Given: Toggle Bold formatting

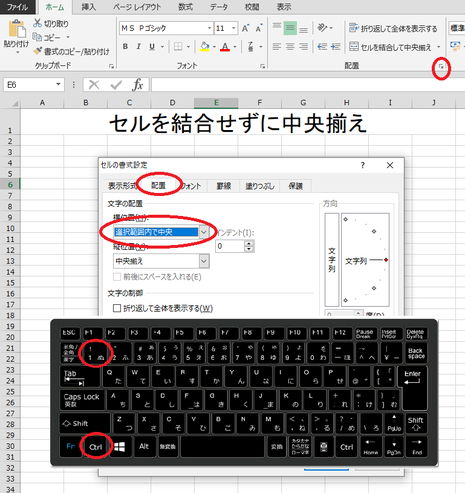Looking at the screenshot, I should click(125, 47).
